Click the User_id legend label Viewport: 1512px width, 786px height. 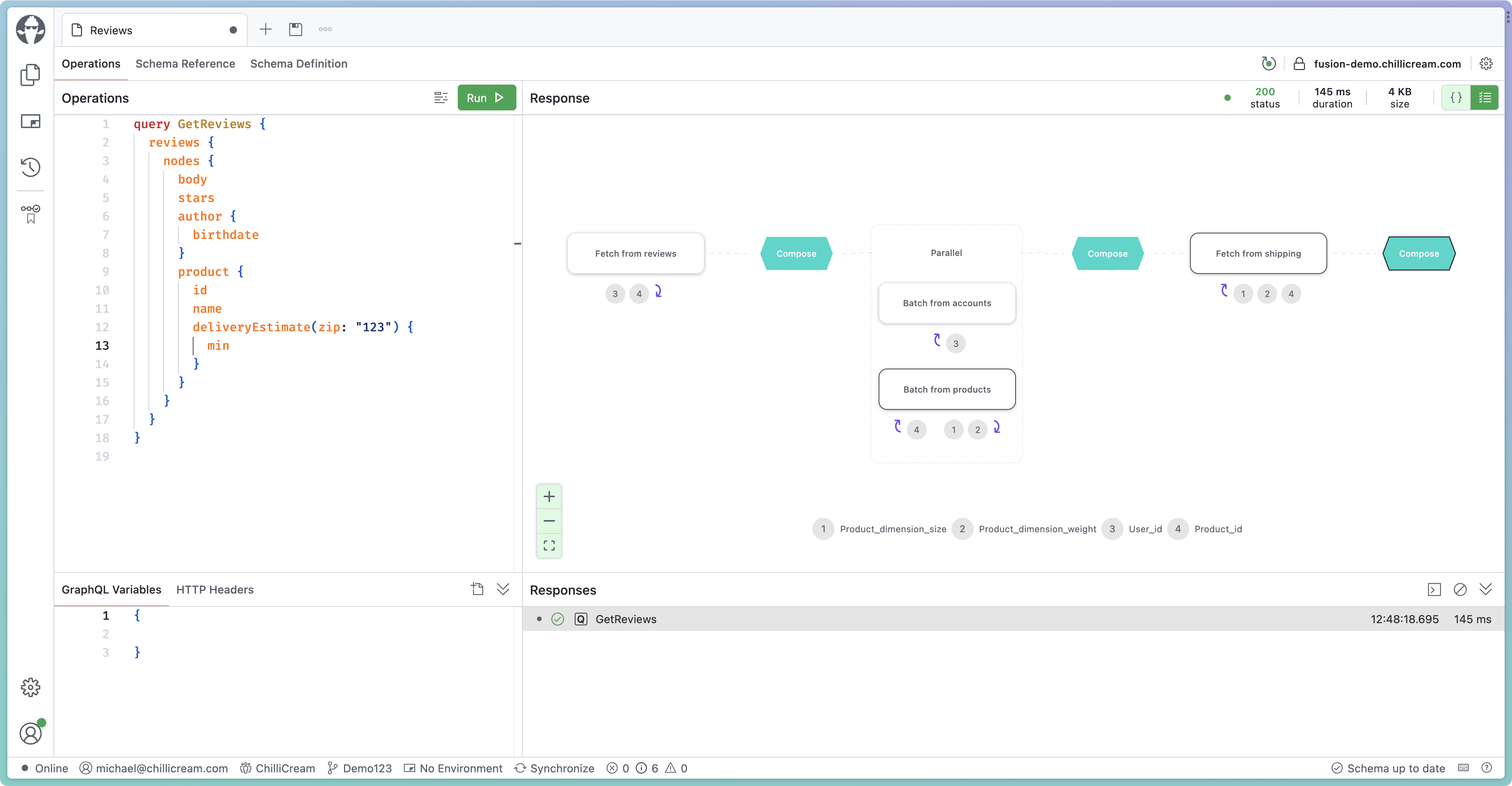coord(1145,529)
